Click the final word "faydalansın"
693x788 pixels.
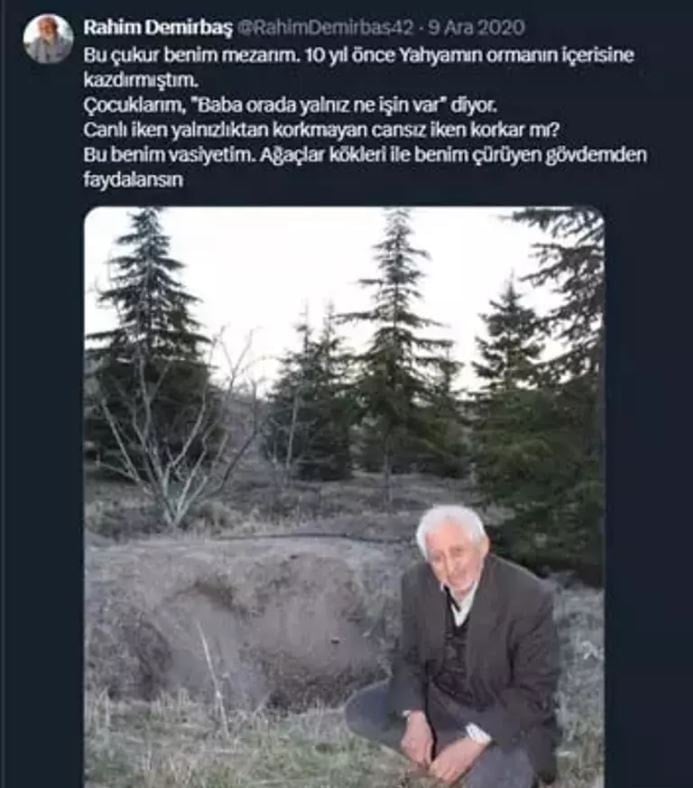coord(133,180)
